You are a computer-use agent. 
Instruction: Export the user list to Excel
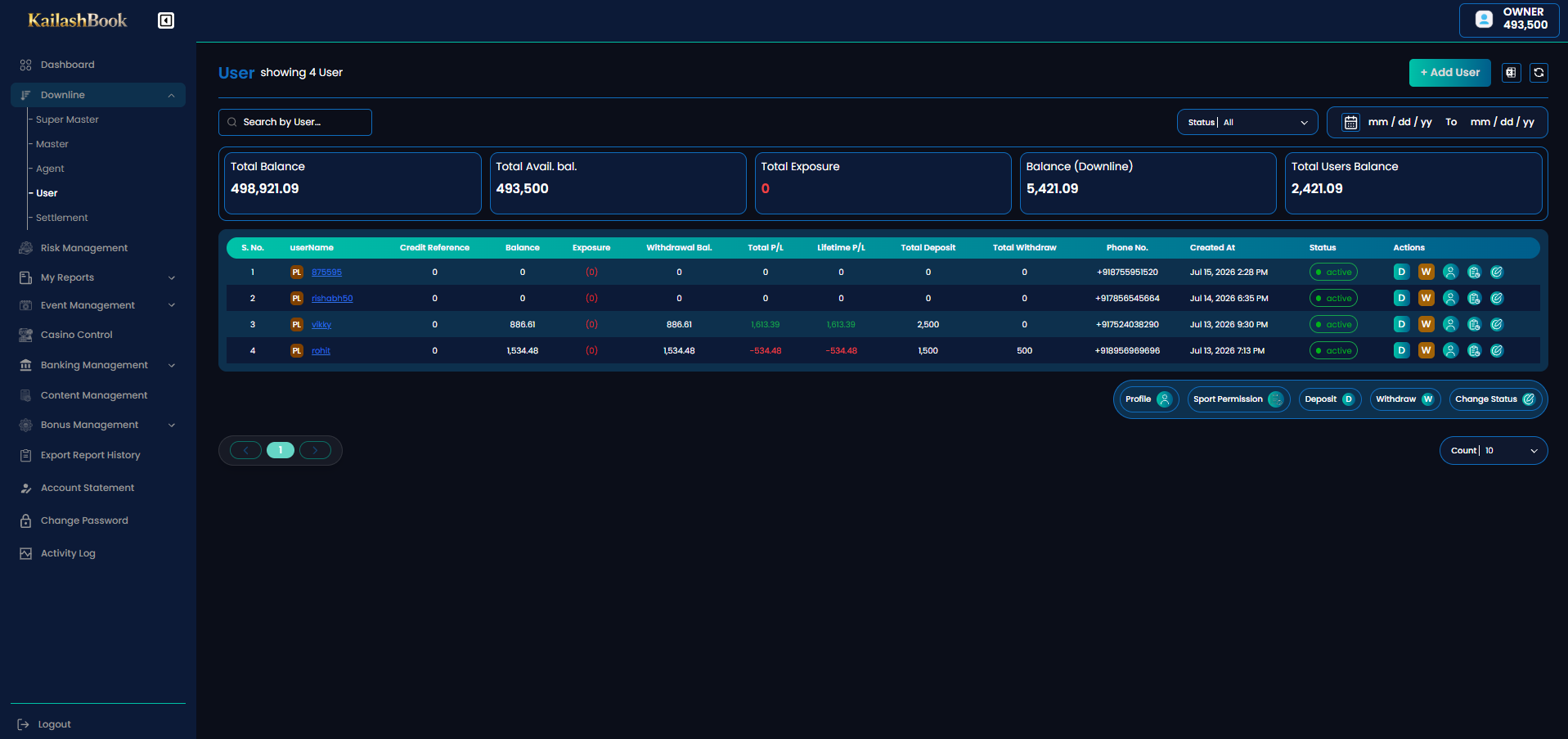(1511, 73)
